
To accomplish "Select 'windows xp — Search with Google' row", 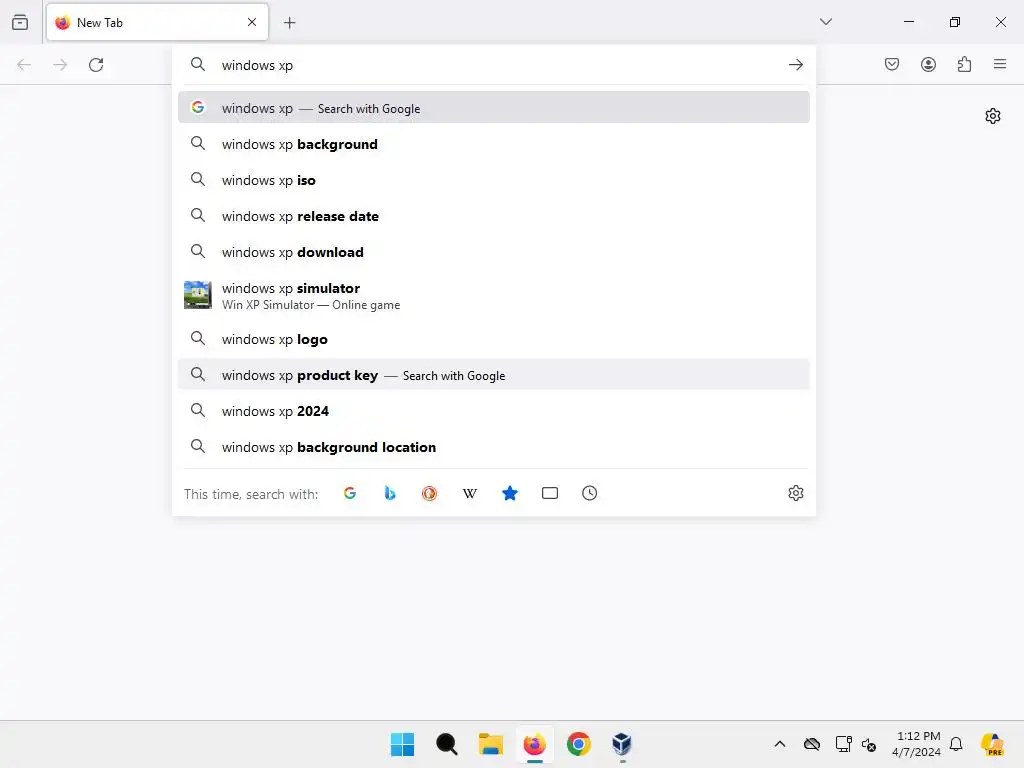I will click(494, 108).
